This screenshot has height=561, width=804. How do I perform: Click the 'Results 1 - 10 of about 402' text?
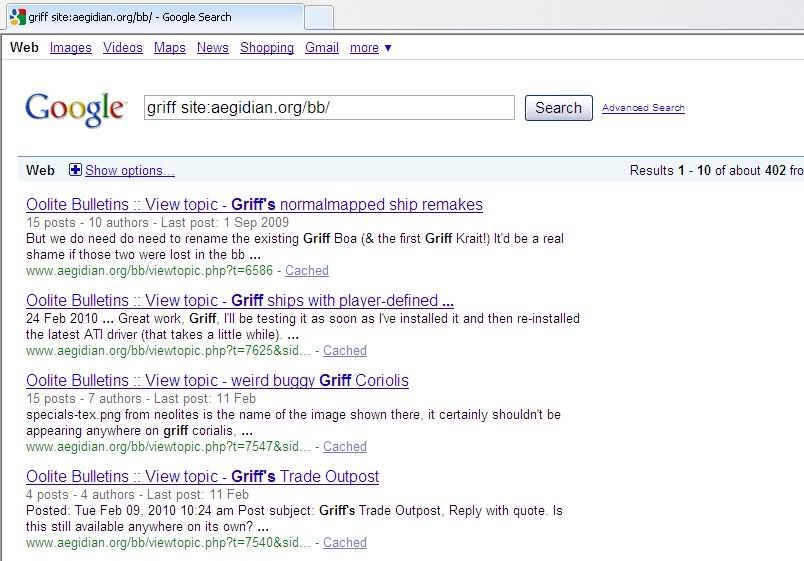tap(708, 170)
